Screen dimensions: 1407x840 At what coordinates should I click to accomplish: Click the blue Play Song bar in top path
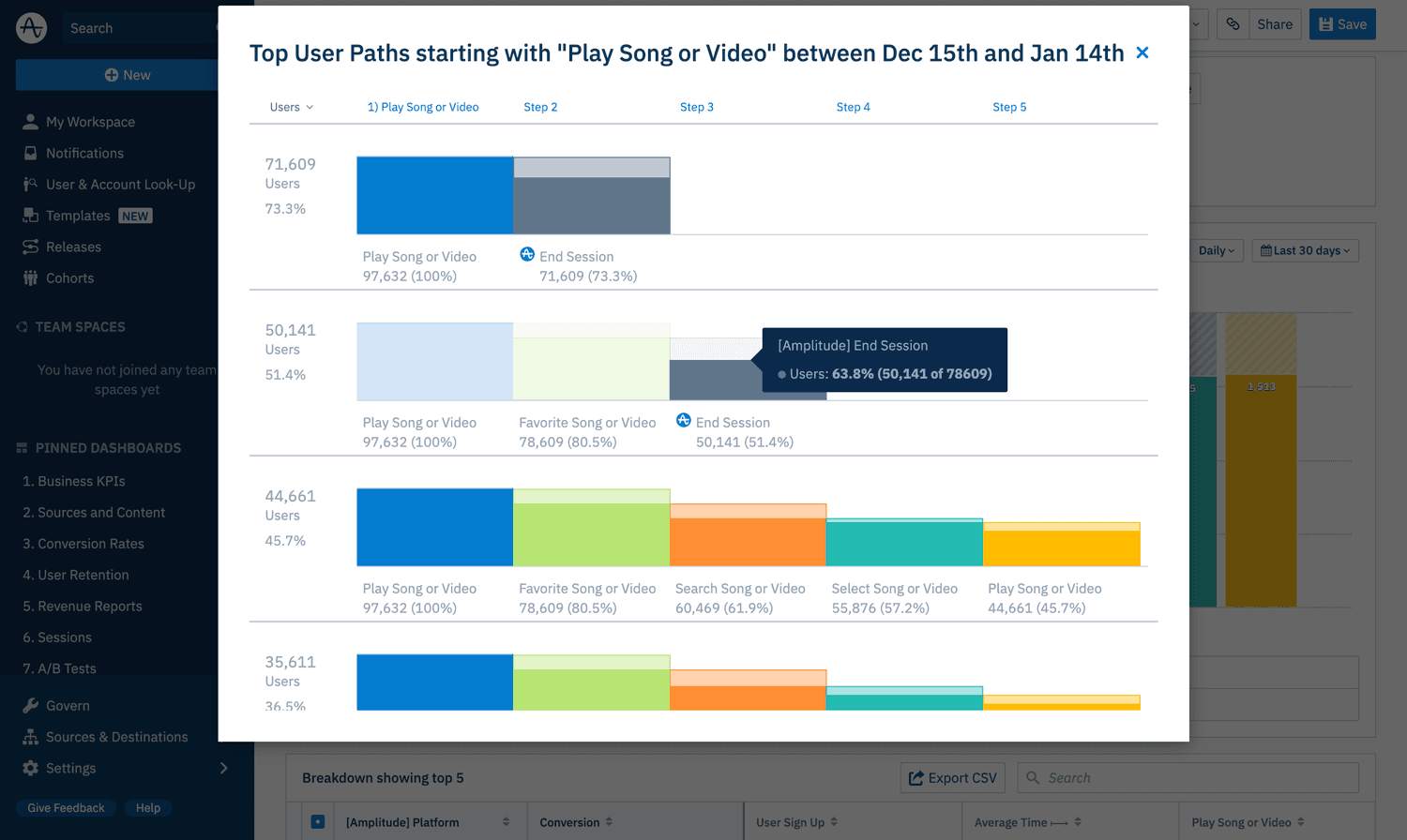(x=435, y=195)
